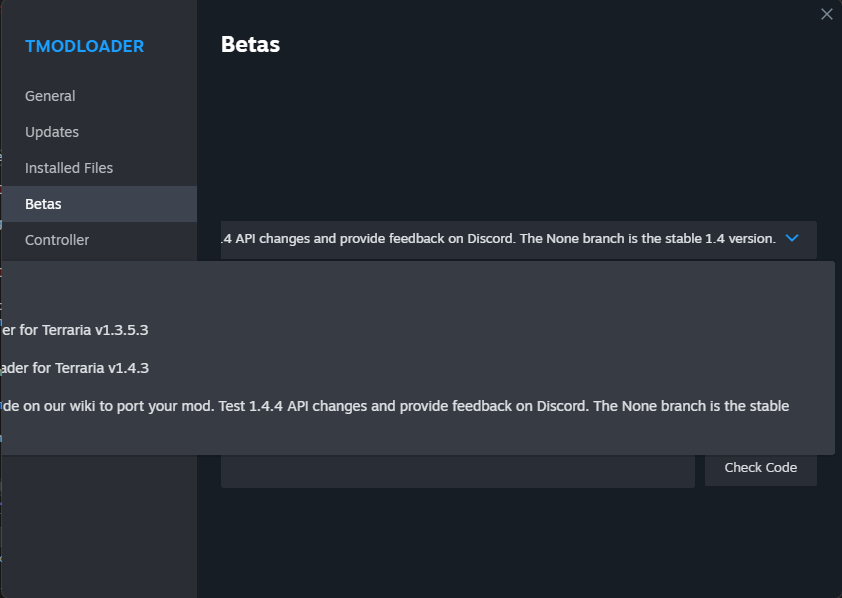Click the Betas page heading

[x=249, y=44]
